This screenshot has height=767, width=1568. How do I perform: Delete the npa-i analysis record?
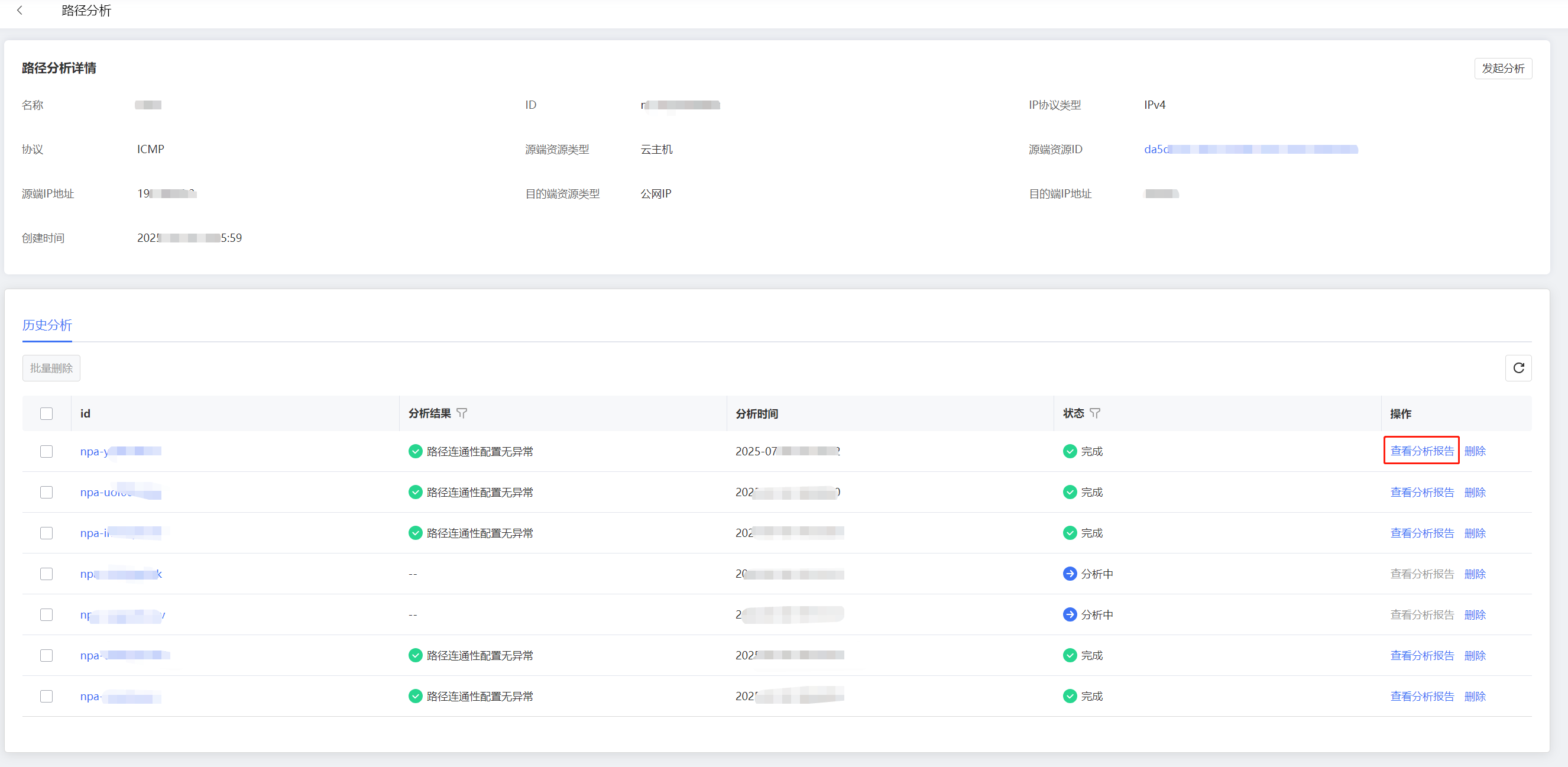pyautogui.click(x=1475, y=533)
